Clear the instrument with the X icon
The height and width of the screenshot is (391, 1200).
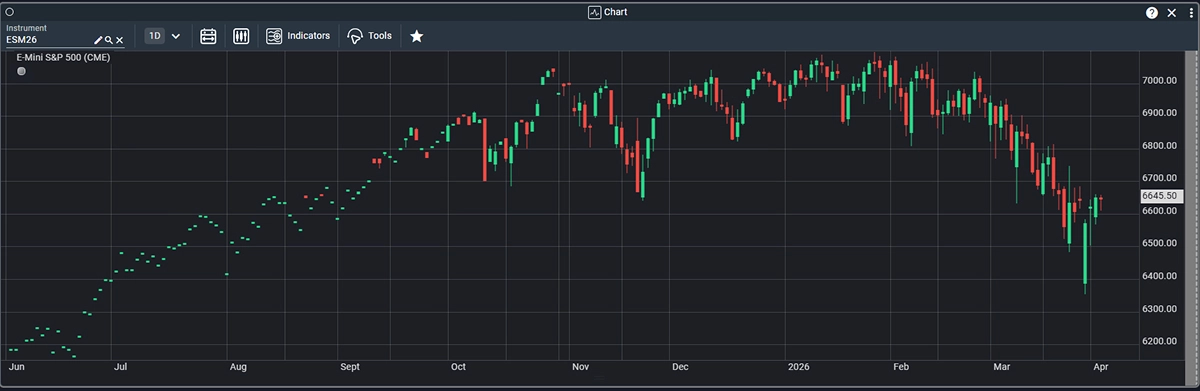tap(119, 40)
